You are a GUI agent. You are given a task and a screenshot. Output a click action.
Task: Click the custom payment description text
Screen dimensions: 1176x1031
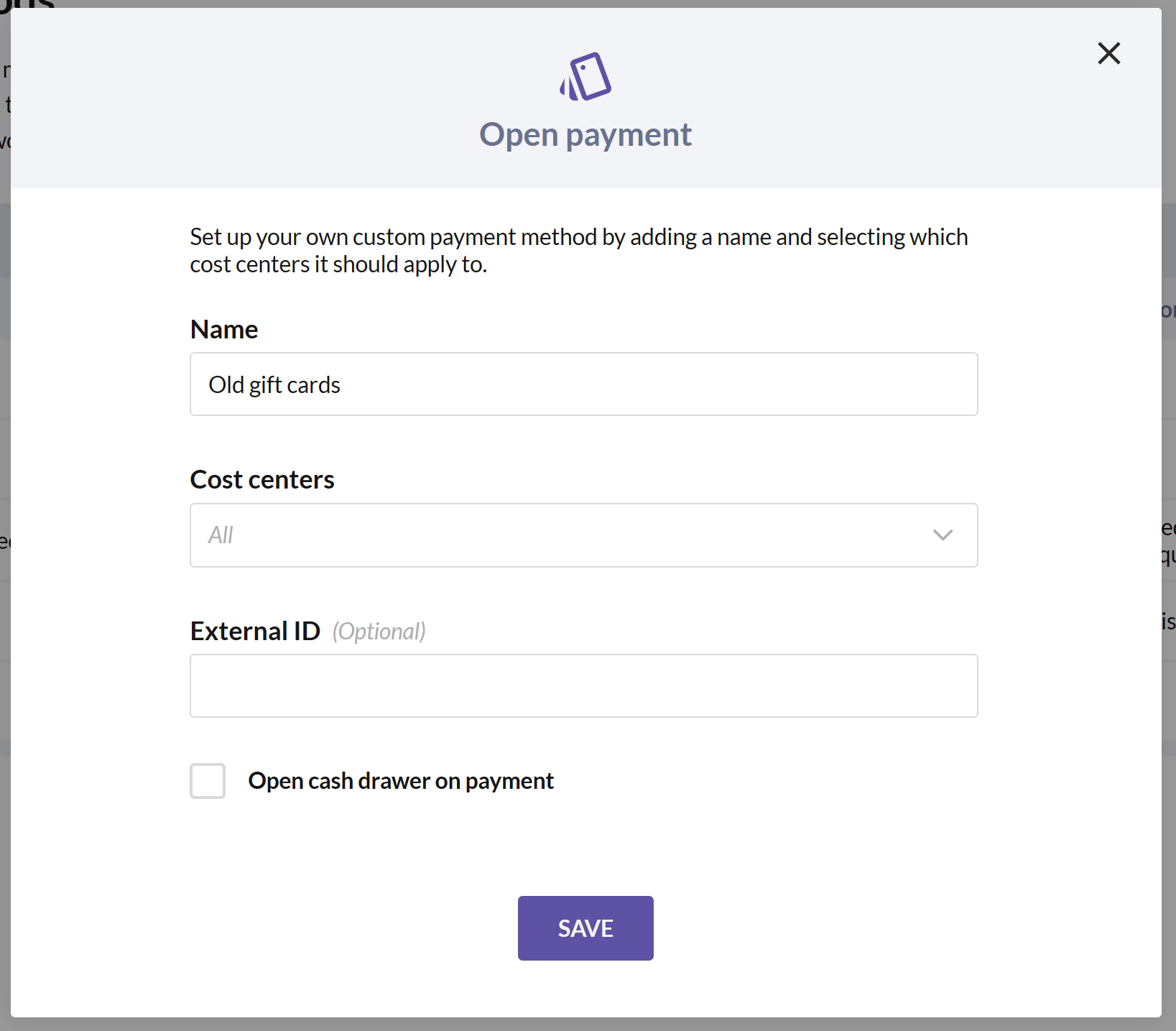tap(579, 251)
